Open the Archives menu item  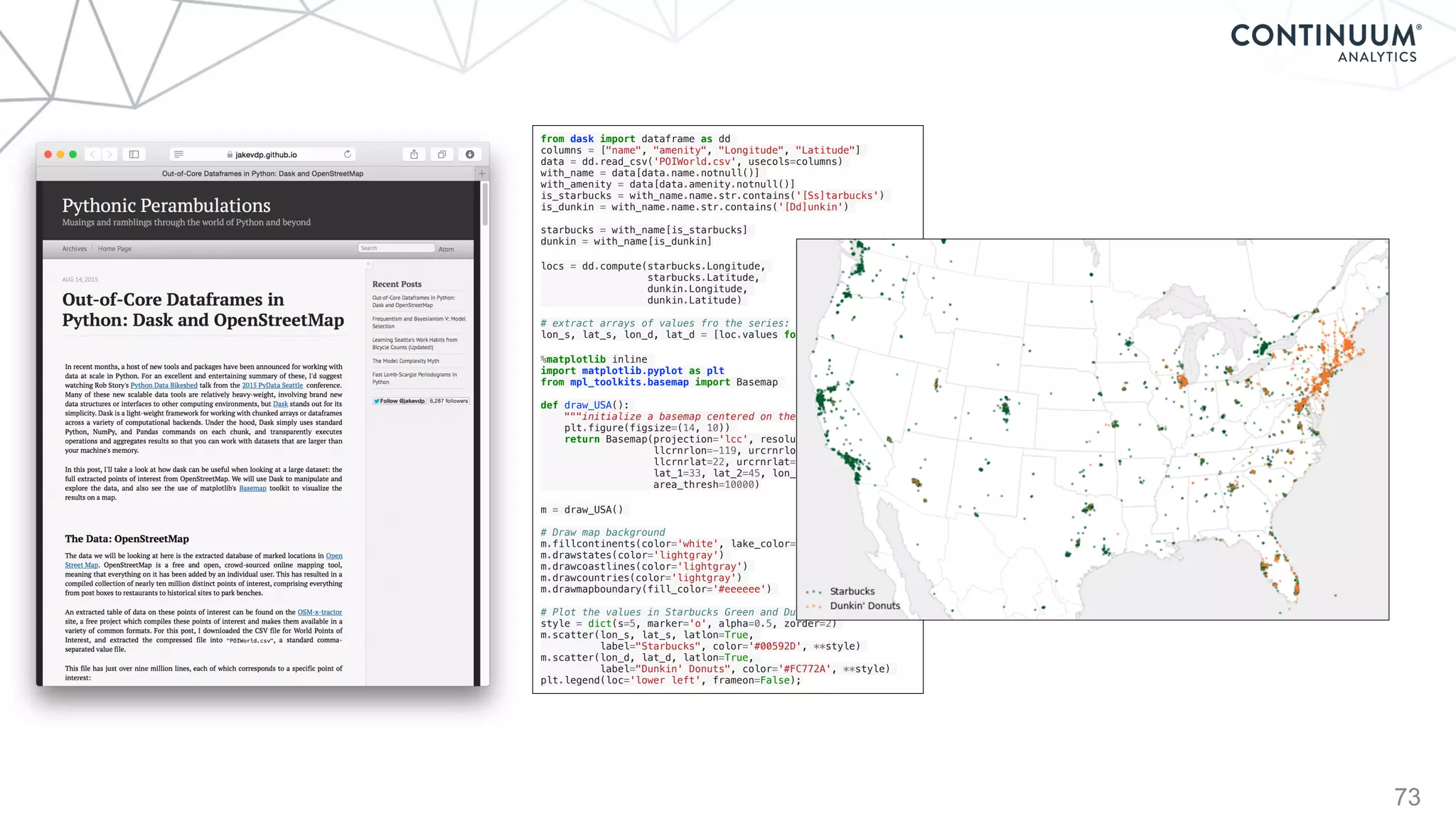coord(74,249)
